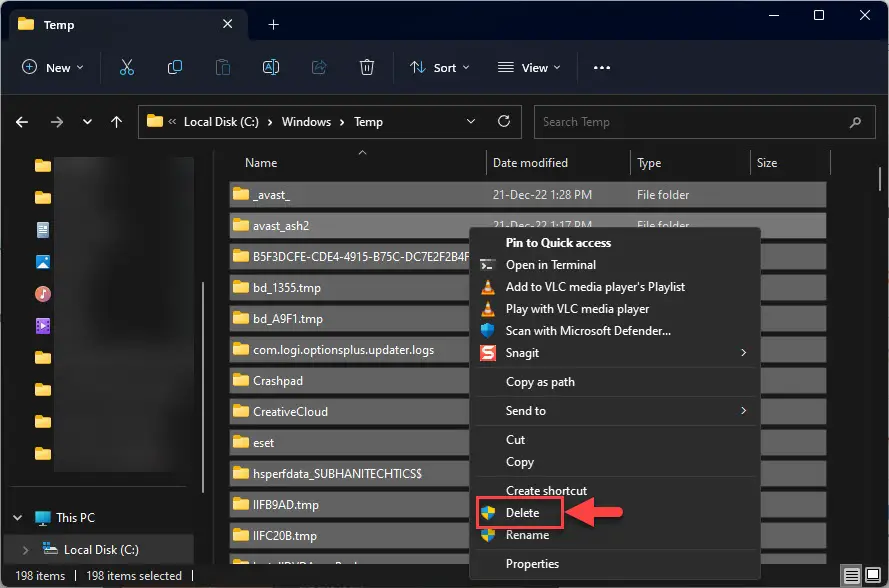
Task: Click the Cut scissors icon in toolbar
Action: pyautogui.click(x=127, y=67)
